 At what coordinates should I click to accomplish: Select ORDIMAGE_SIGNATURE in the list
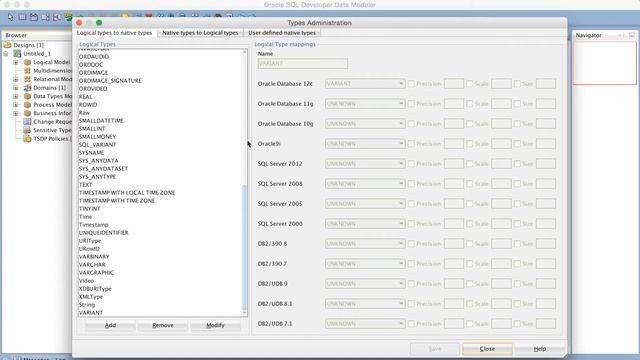[x=110, y=81]
